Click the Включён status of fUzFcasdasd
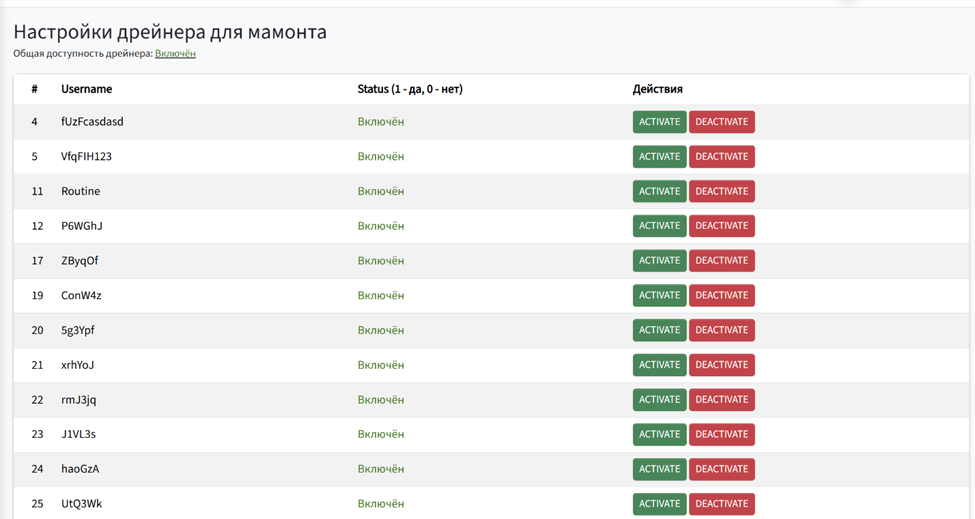 point(381,122)
